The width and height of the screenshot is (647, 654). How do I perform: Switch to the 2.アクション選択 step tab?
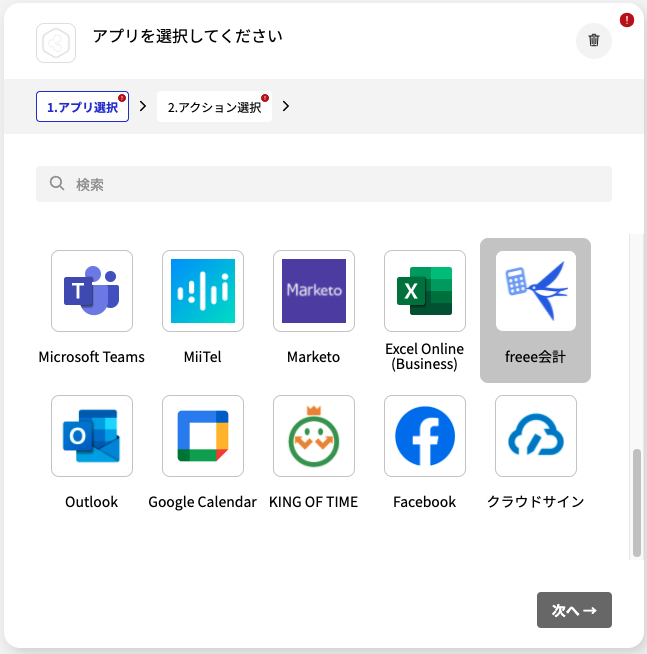[x=214, y=107]
